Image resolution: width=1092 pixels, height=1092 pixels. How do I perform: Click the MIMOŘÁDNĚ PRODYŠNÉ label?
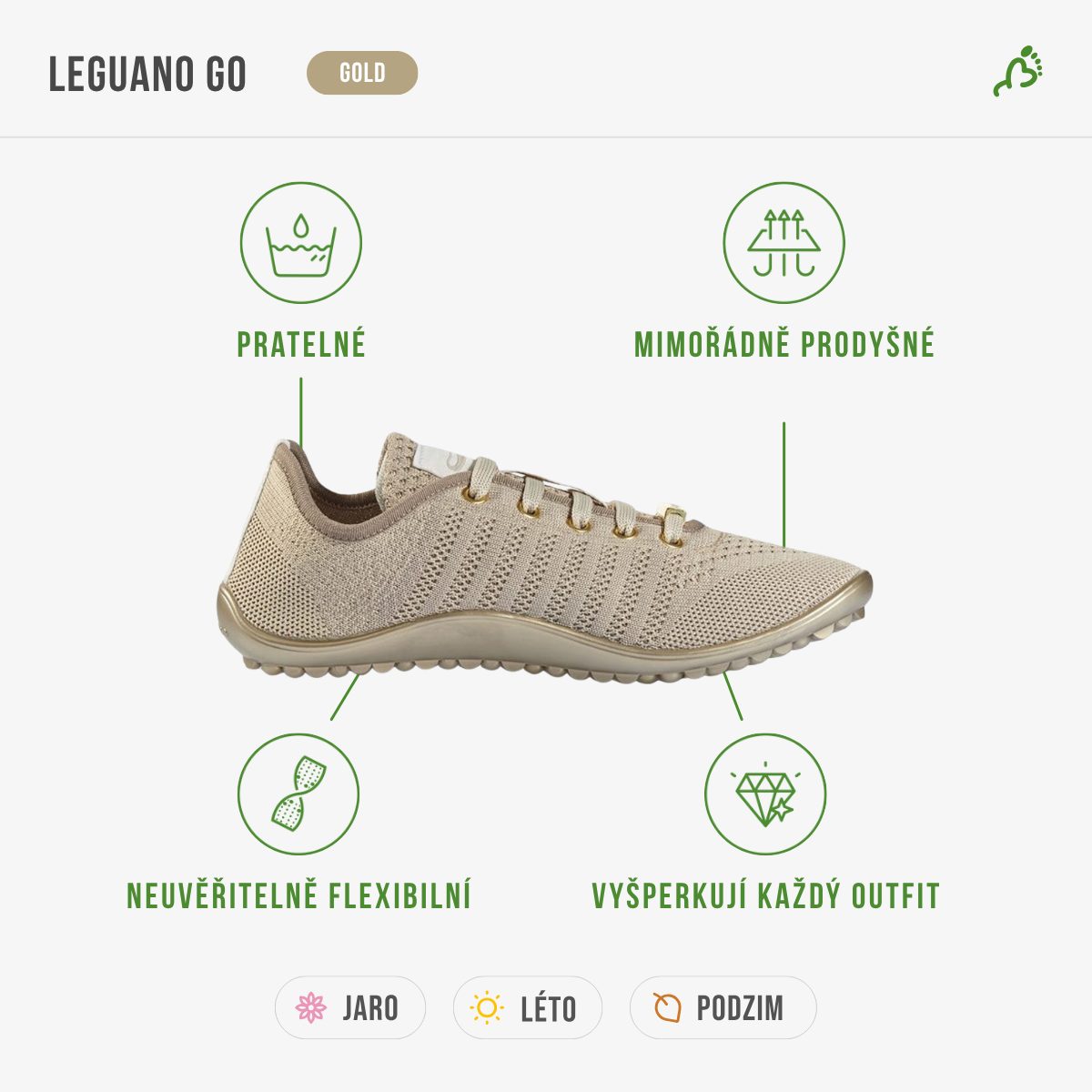(x=784, y=343)
